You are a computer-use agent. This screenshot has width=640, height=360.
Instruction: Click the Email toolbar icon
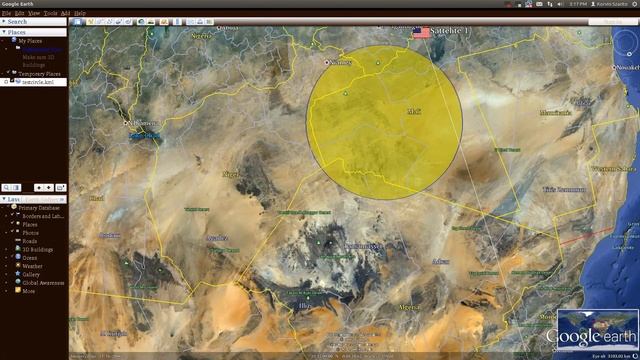coord(191,22)
